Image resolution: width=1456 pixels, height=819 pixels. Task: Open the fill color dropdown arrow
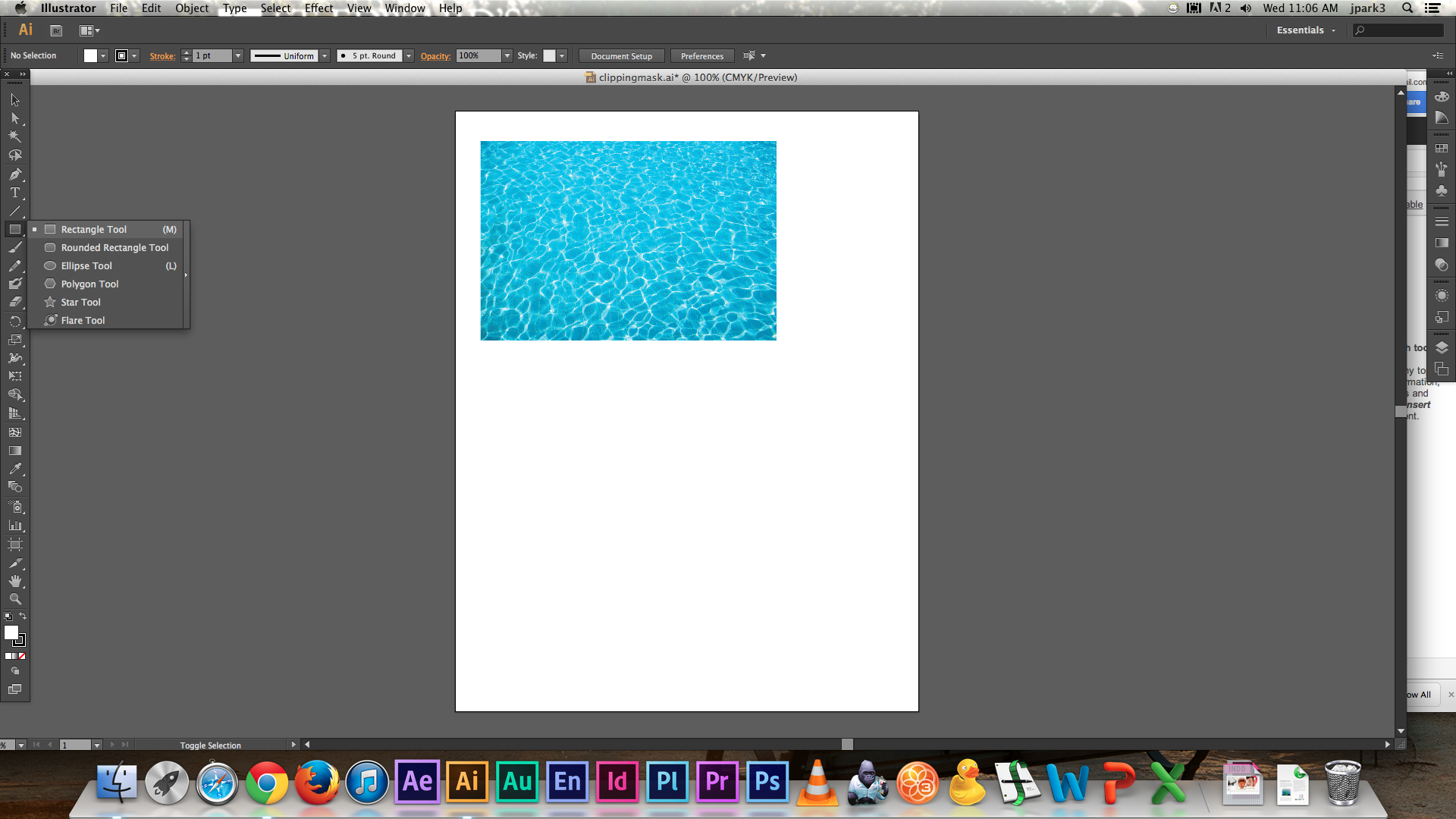point(103,56)
